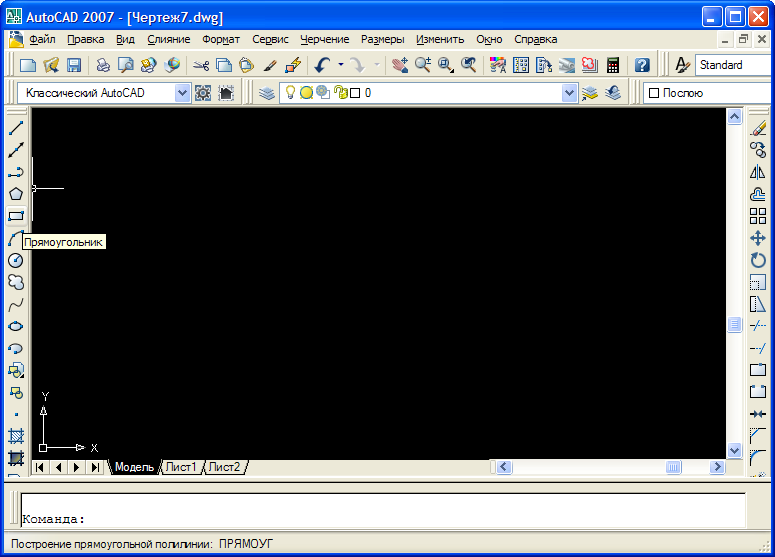Select the Make block tool

tap(16, 392)
